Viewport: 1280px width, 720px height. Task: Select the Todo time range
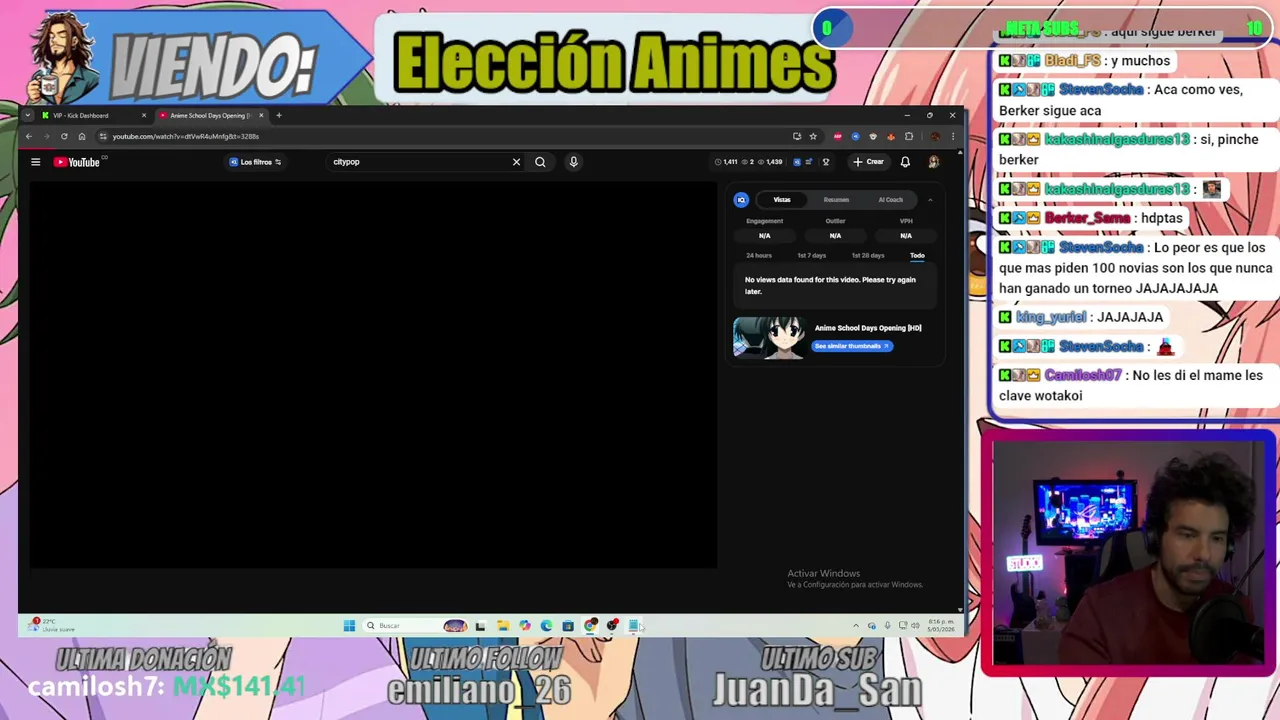(x=917, y=256)
